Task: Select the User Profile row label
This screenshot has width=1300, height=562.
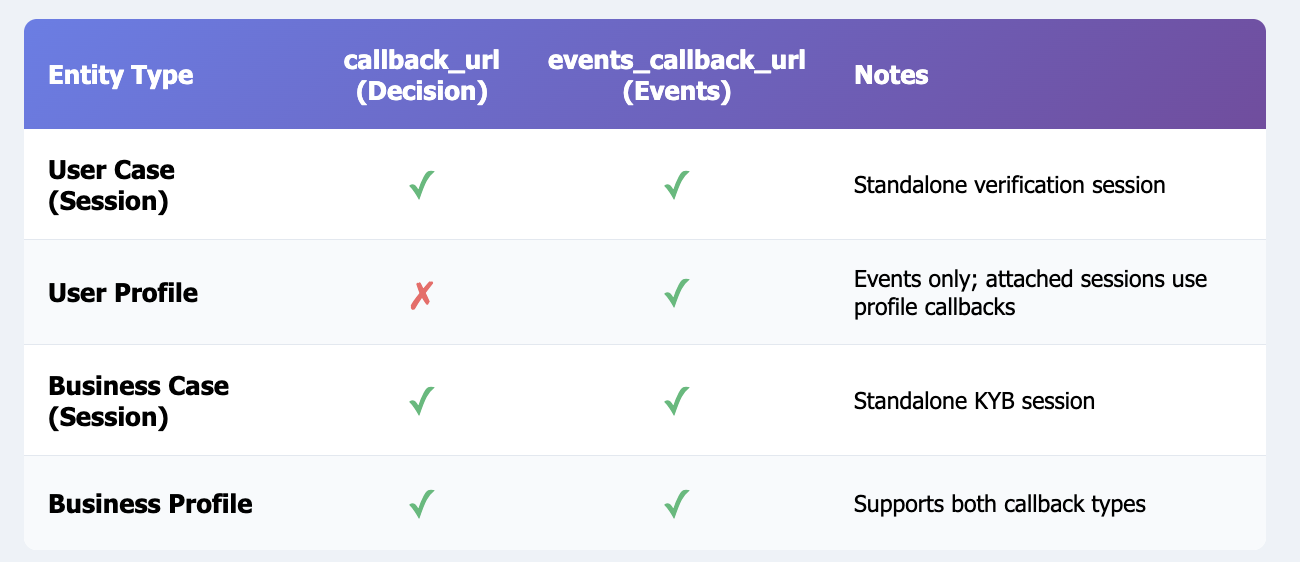Action: click(123, 293)
